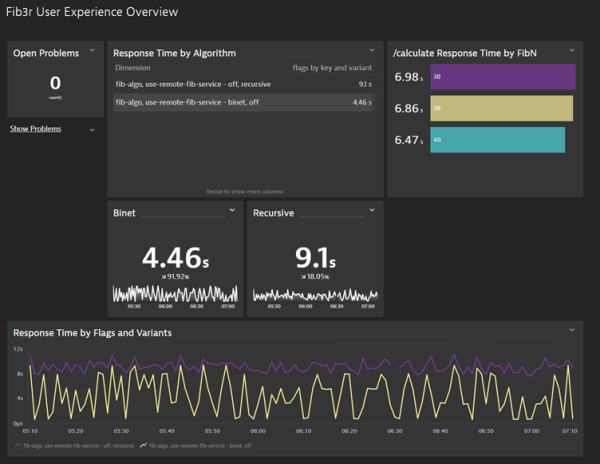Click the Recursive sparkline chart
This screenshot has height=464, width=600.
click(315, 295)
